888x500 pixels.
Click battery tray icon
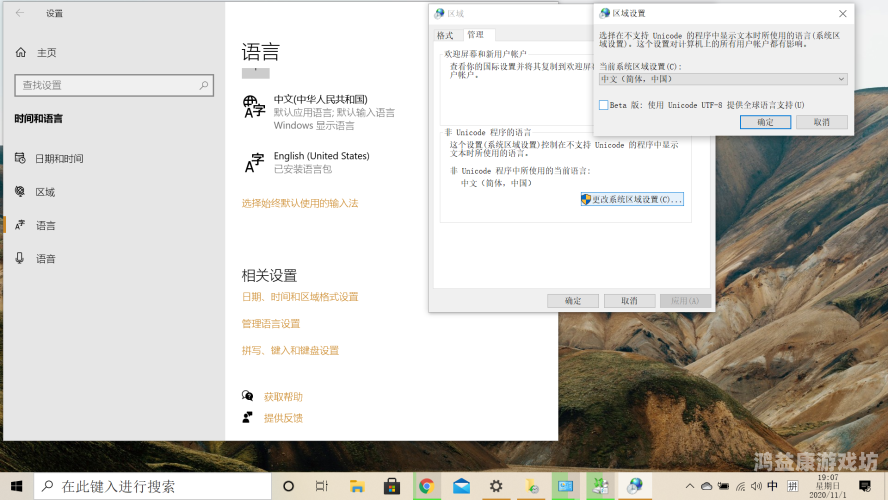point(724,486)
